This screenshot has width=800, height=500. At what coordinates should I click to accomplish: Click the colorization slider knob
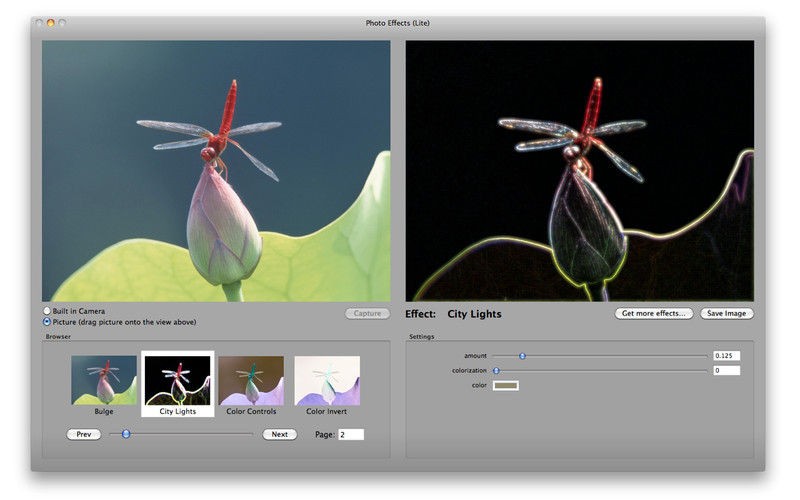tap(496, 370)
